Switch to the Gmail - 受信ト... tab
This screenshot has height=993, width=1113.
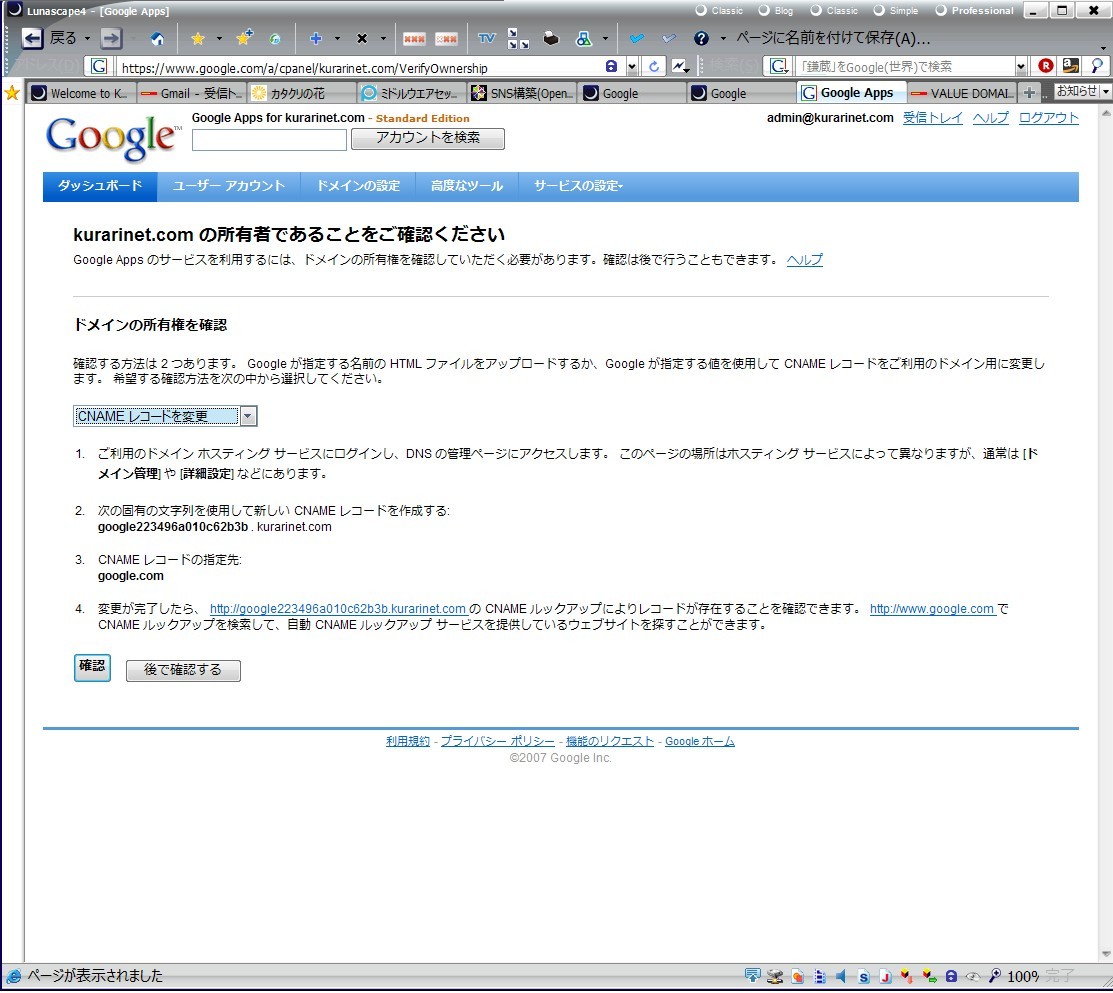pyautogui.click(x=192, y=93)
